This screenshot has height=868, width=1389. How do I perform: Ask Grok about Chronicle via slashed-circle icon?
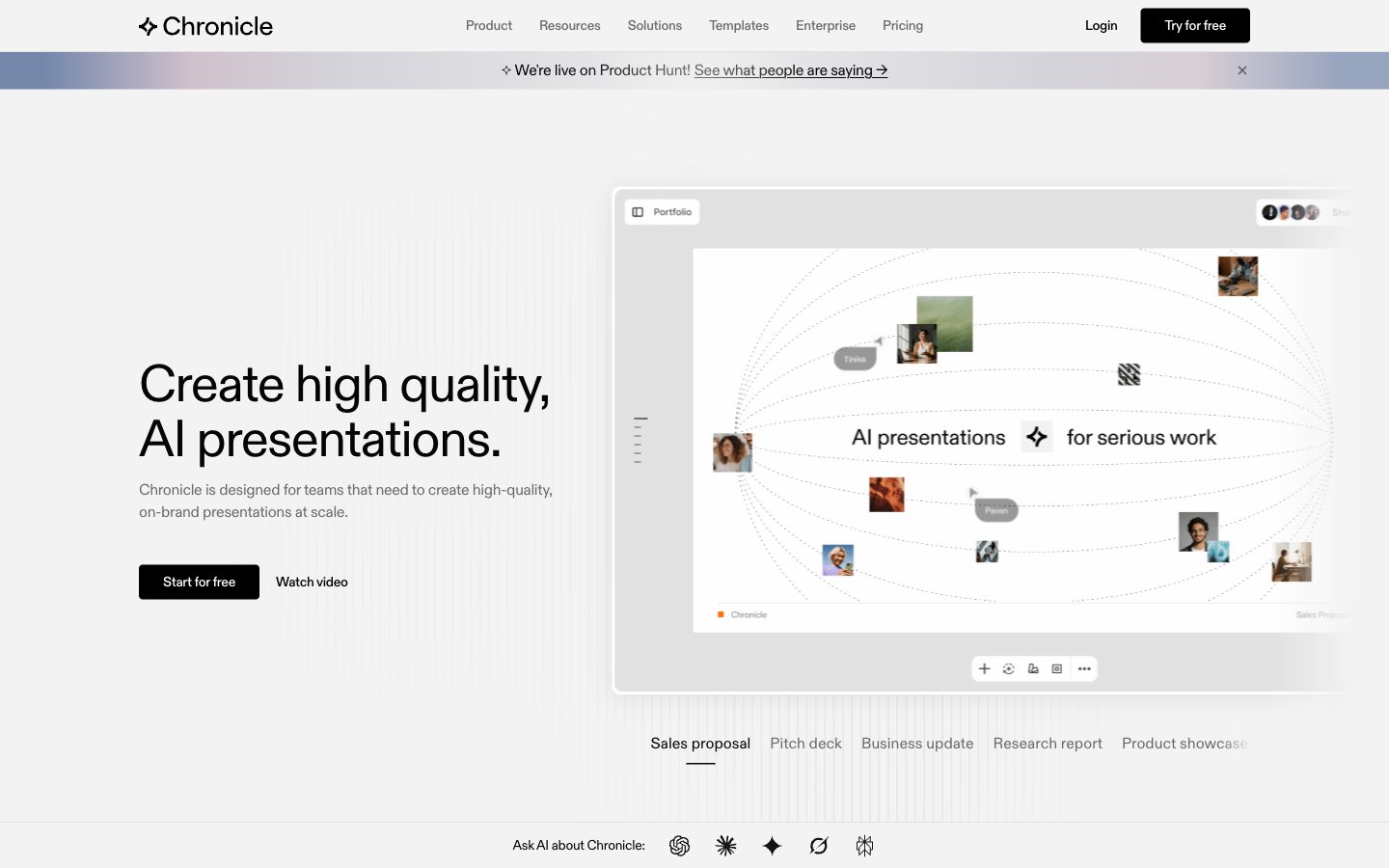[819, 846]
